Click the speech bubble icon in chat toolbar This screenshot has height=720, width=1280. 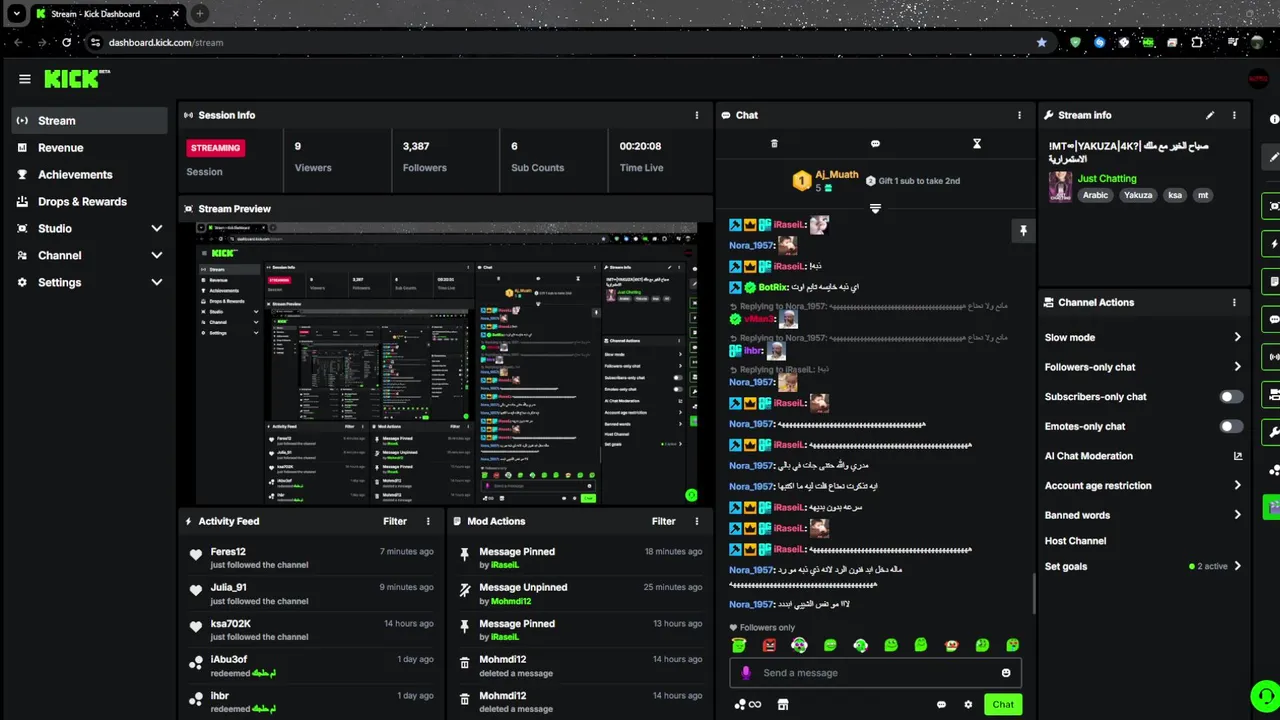pos(875,144)
